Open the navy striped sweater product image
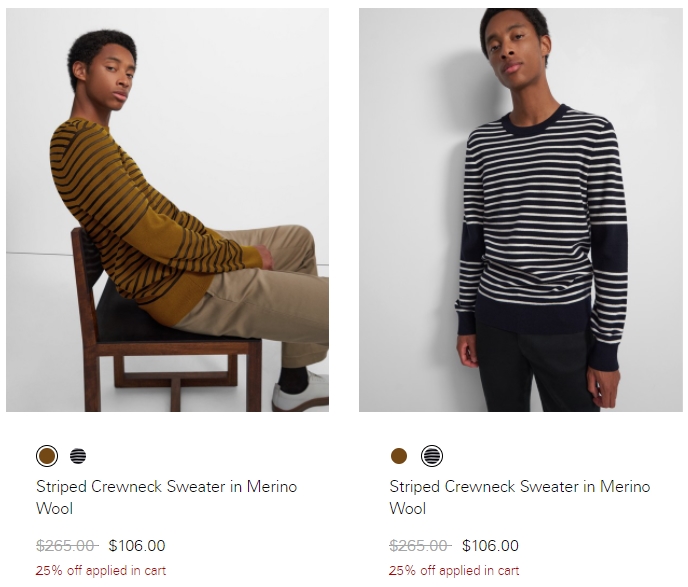688x587 pixels. coord(520,210)
